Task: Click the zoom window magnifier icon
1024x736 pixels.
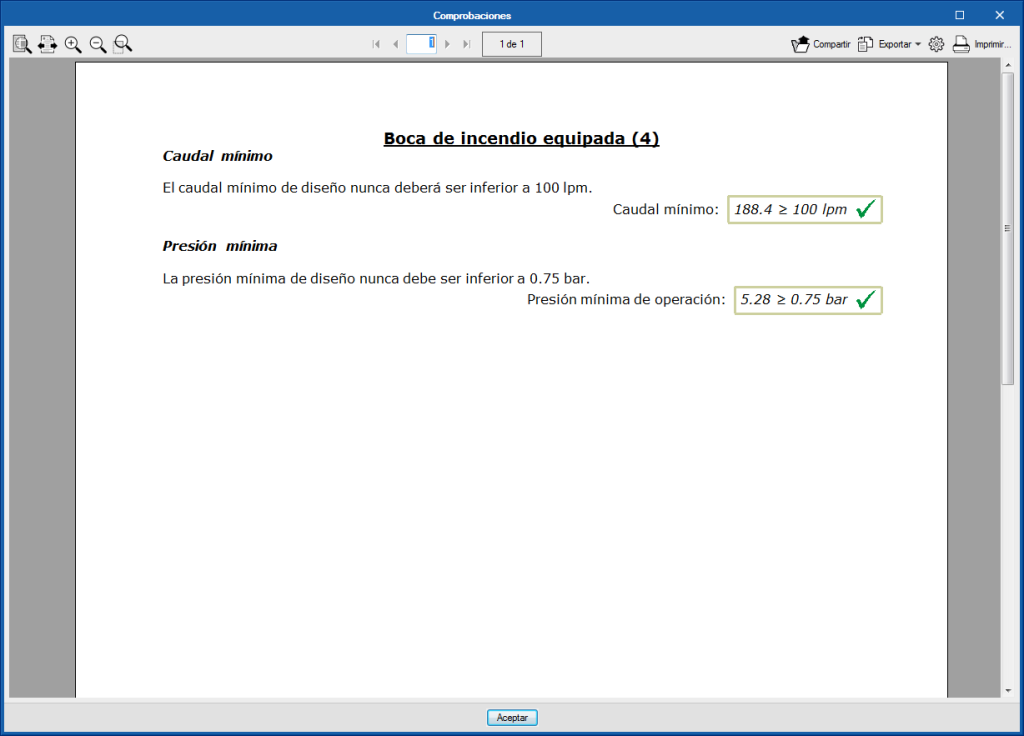Action: point(123,44)
